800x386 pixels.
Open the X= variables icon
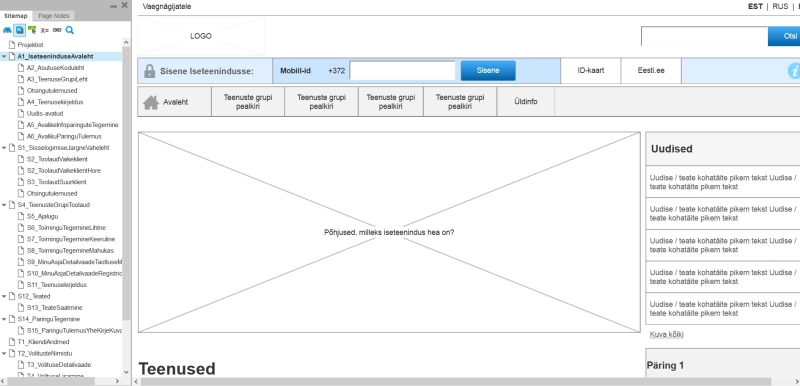point(45,30)
